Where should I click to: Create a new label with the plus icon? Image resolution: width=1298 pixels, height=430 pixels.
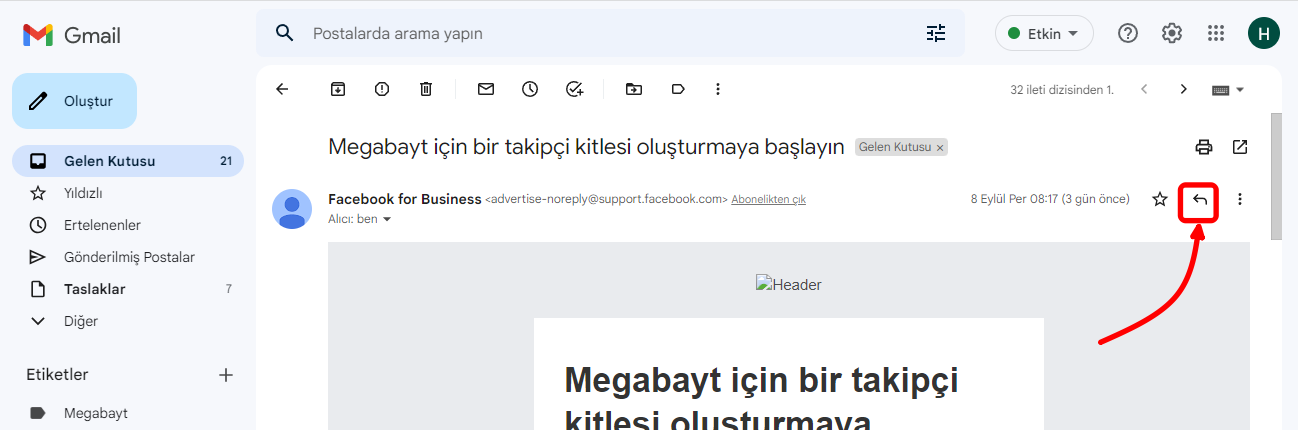[x=226, y=375]
